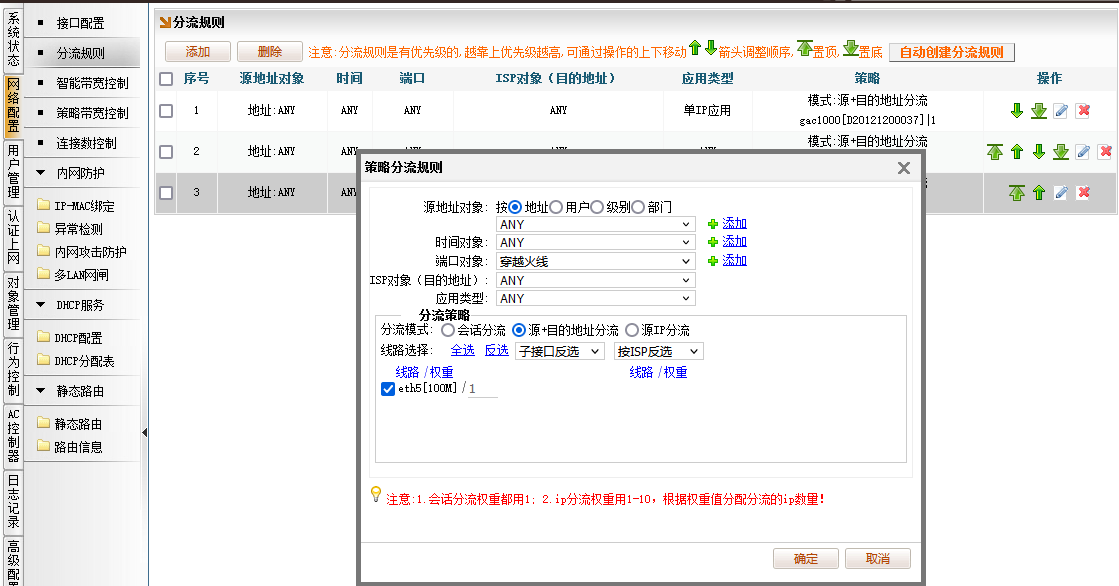Switch to the 日志记录 vertical tab

(x=13, y=502)
